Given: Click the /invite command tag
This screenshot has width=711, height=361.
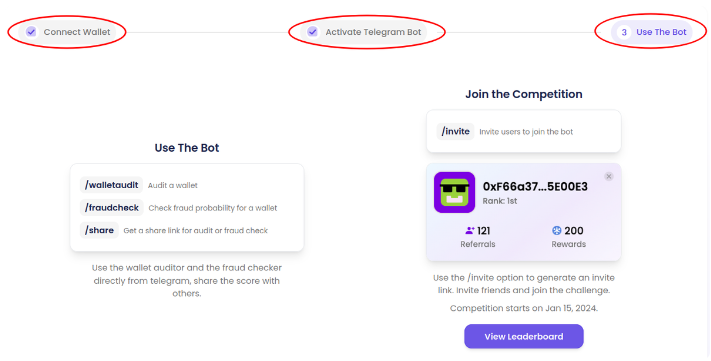Looking at the screenshot, I should point(455,132).
